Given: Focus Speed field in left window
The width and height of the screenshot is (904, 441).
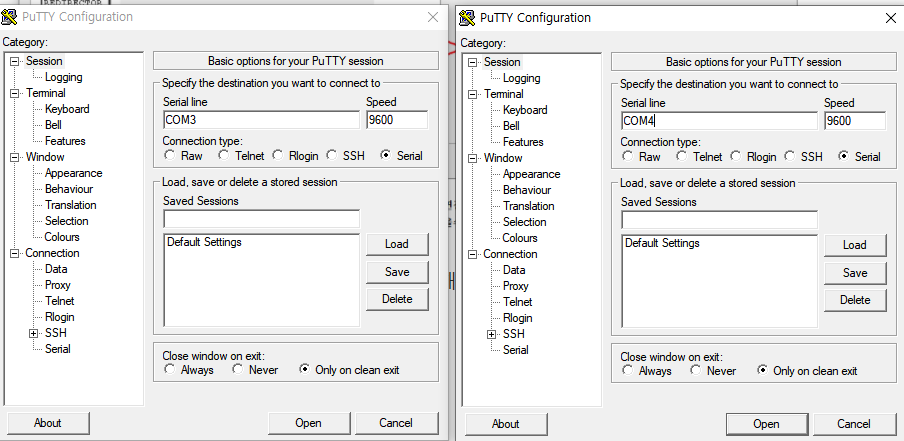Looking at the screenshot, I should click(397, 120).
